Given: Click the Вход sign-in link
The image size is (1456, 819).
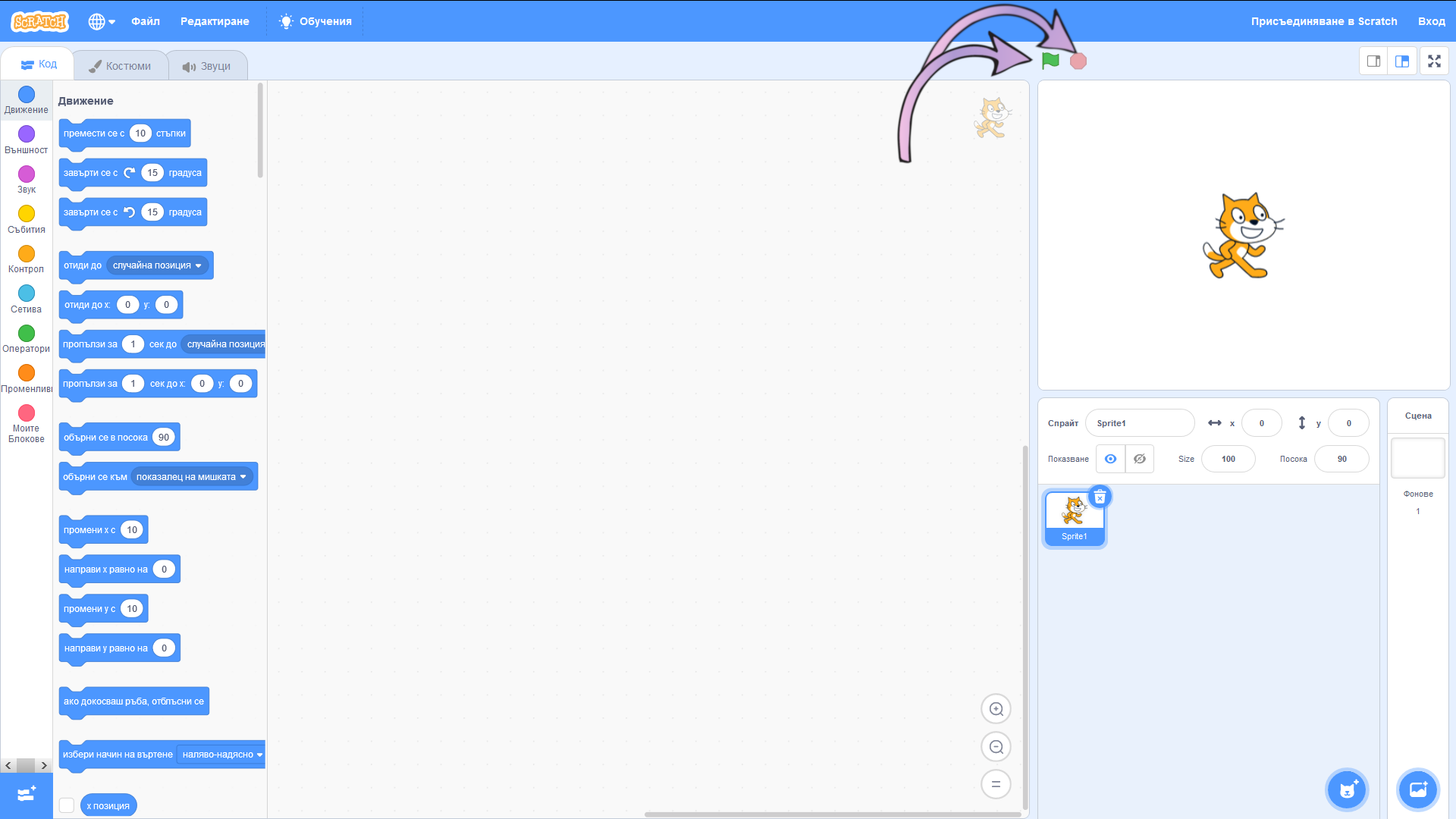Looking at the screenshot, I should [1431, 21].
